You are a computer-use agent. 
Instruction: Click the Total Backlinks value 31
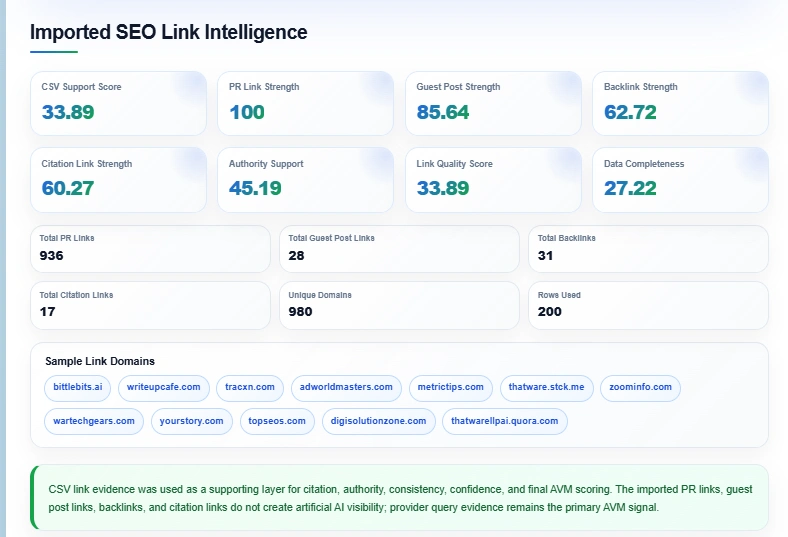[545, 256]
